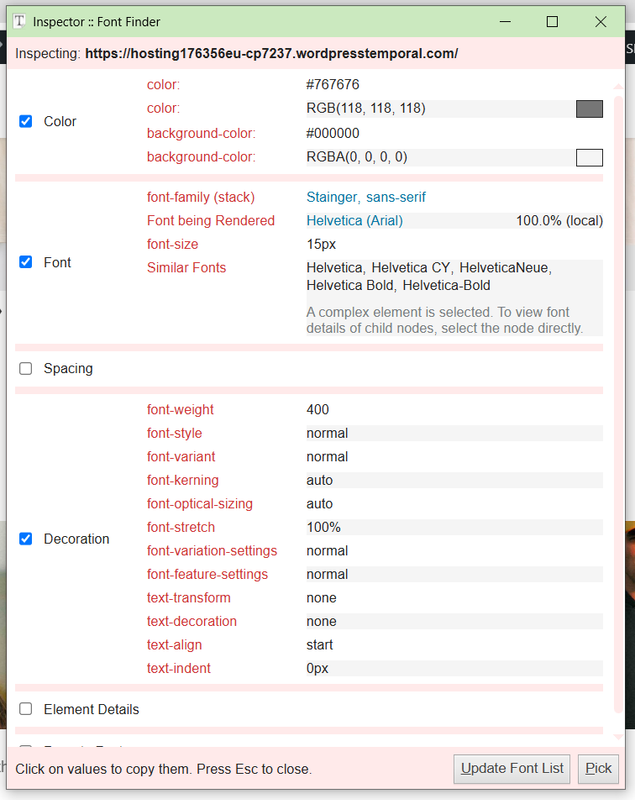This screenshot has height=800, width=635.
Task: Uncheck the Decoration section checkbox
Action: (26, 539)
